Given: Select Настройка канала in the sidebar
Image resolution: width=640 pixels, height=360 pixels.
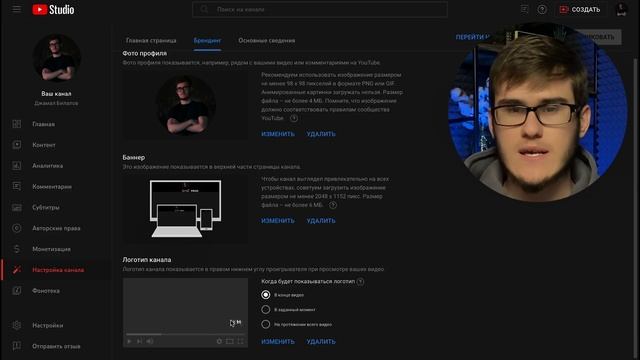Looking at the screenshot, I should tap(55, 270).
